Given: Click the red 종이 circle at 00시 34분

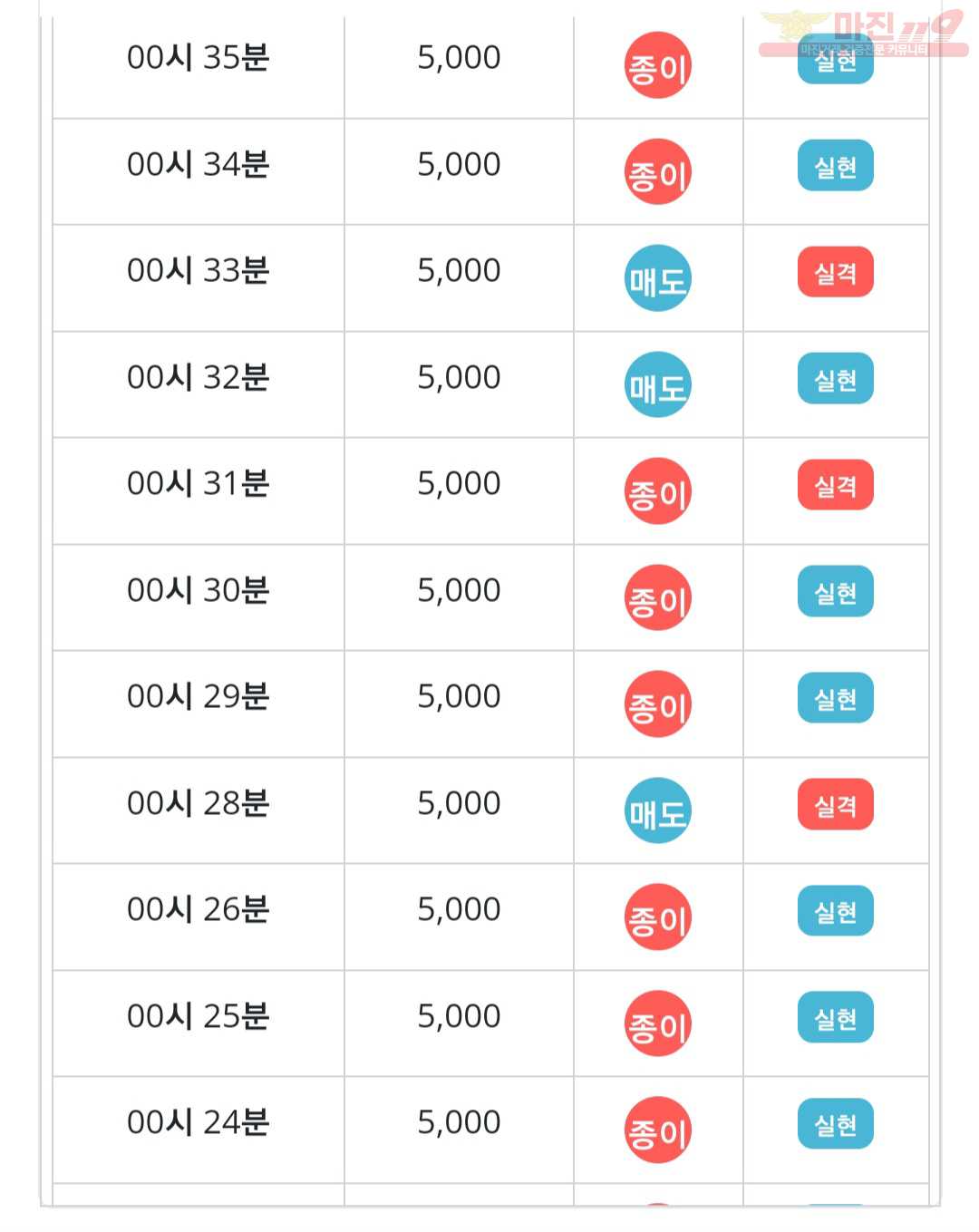Looking at the screenshot, I should [x=658, y=171].
